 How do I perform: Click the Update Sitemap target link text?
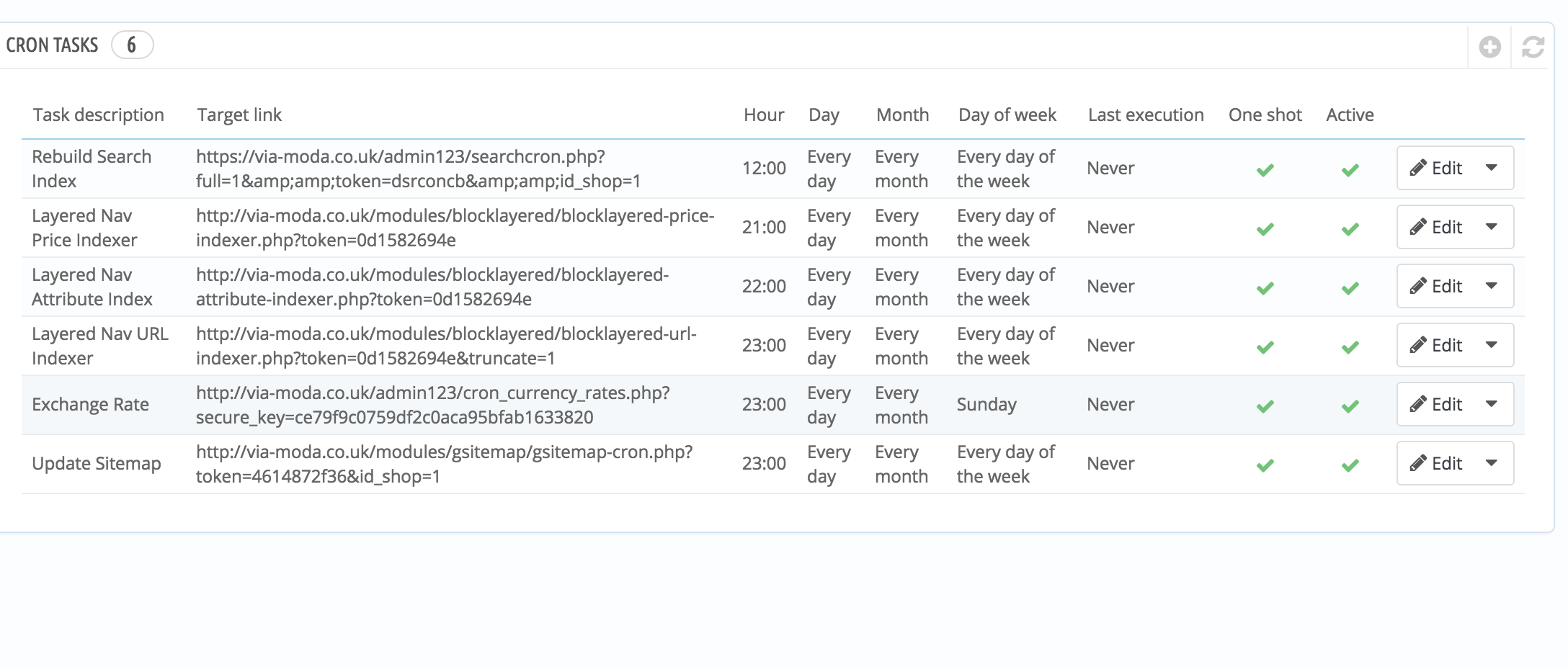pyautogui.click(x=443, y=464)
